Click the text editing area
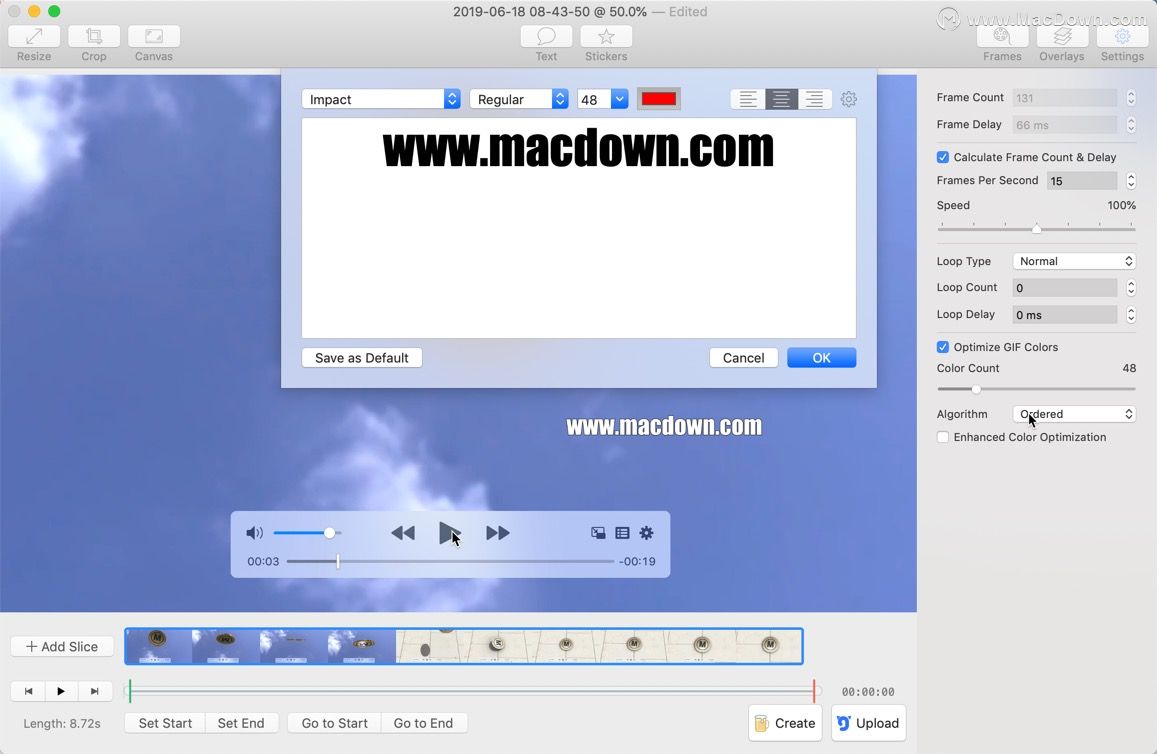This screenshot has height=754, width=1157. (x=578, y=228)
